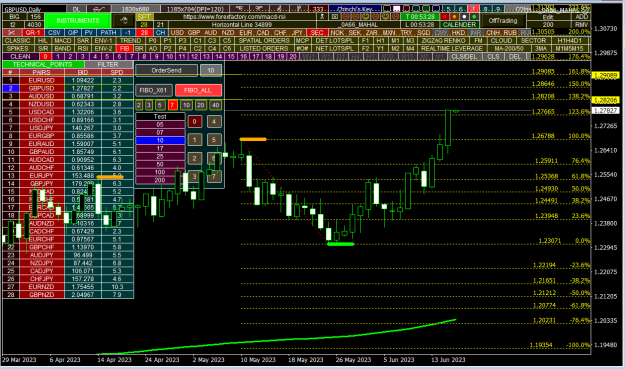Click the white circle indicator button
The width and height of the screenshot is (625, 369).
tap(464, 17)
